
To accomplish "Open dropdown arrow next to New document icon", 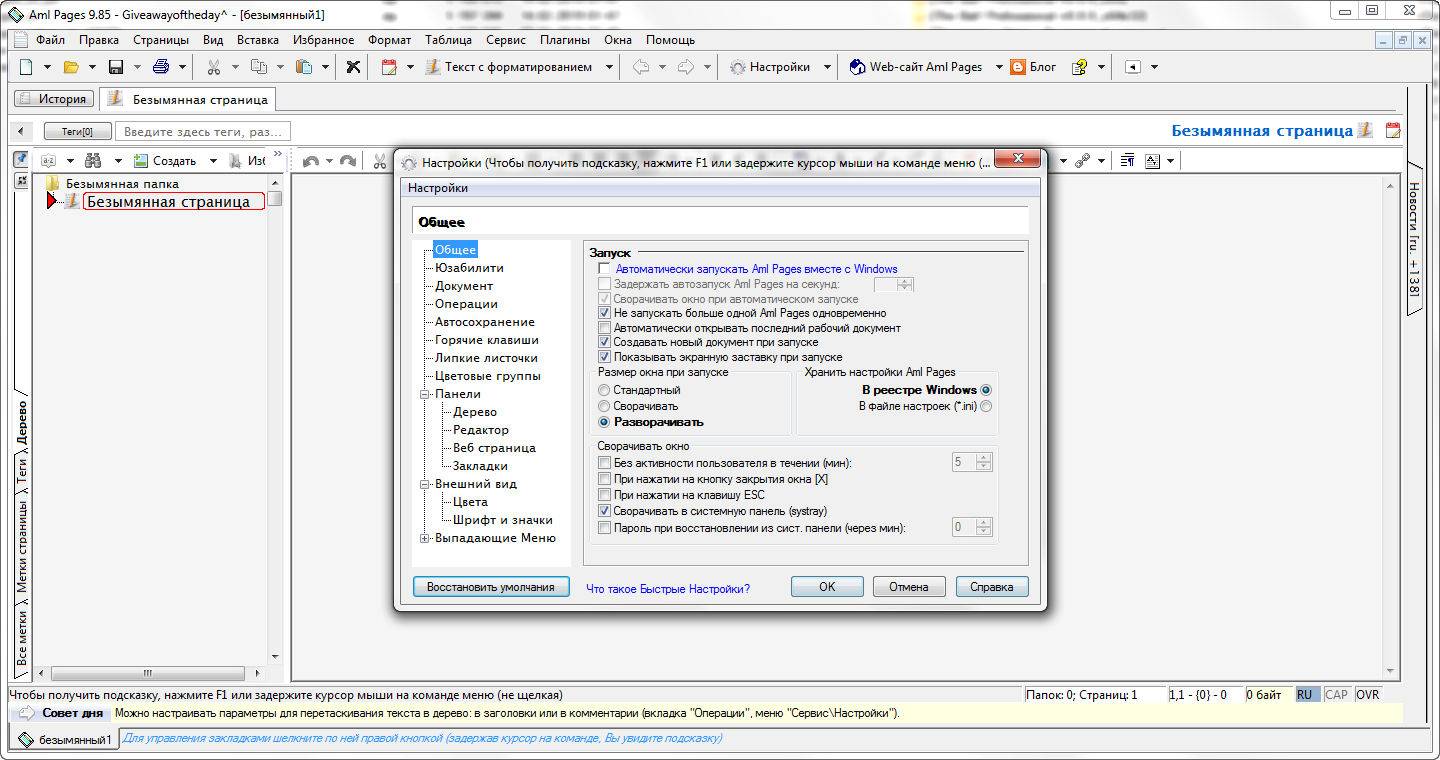I will coord(48,67).
